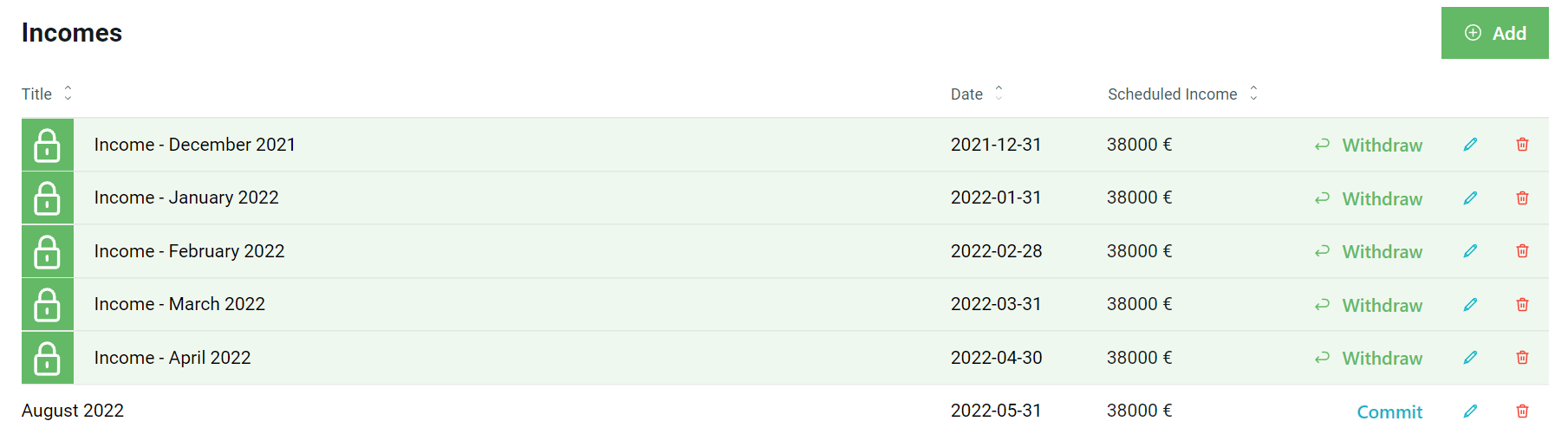Viewport: 1568px width, 434px height.
Task: Click lock icon for Income - December 2021
Action: pyautogui.click(x=48, y=145)
